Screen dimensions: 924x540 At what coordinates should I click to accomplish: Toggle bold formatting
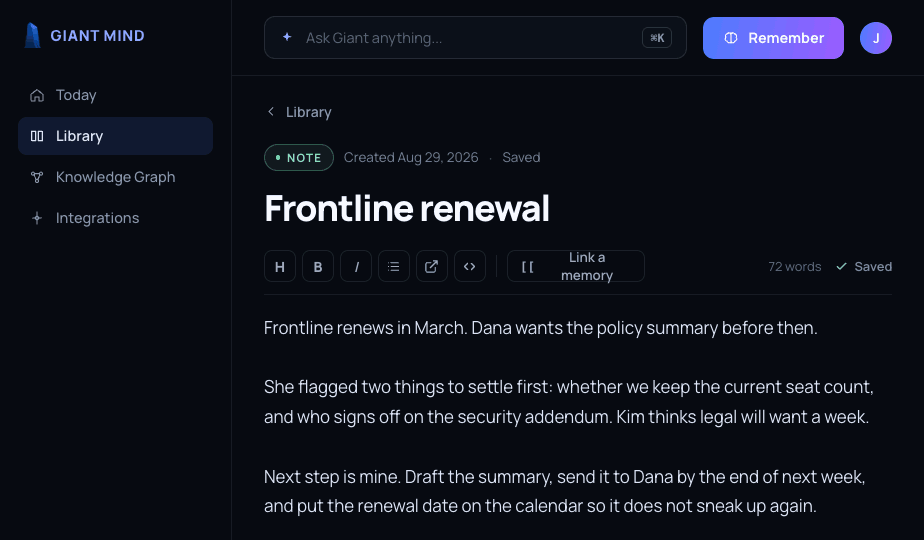(318, 266)
